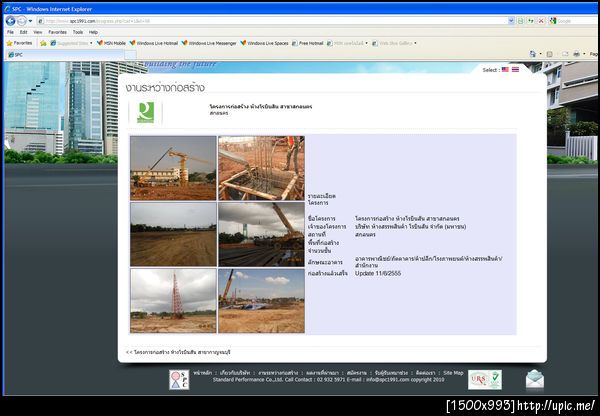Image resolution: width=600 pixels, height=416 pixels.
Task: Open the Windows Live Hotmail favorites link
Action: tap(154, 43)
